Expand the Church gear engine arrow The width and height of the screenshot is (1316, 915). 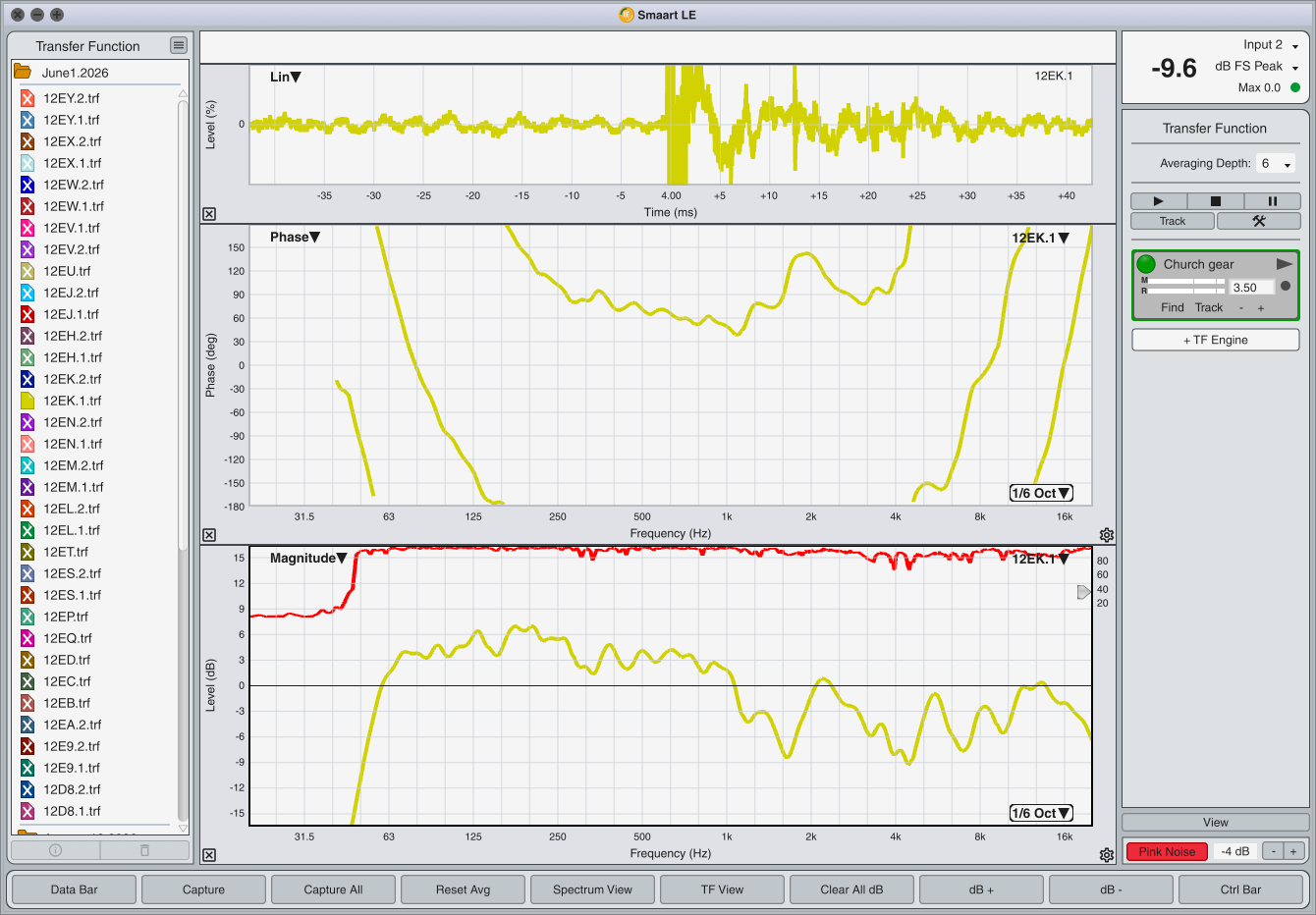pos(1284,264)
